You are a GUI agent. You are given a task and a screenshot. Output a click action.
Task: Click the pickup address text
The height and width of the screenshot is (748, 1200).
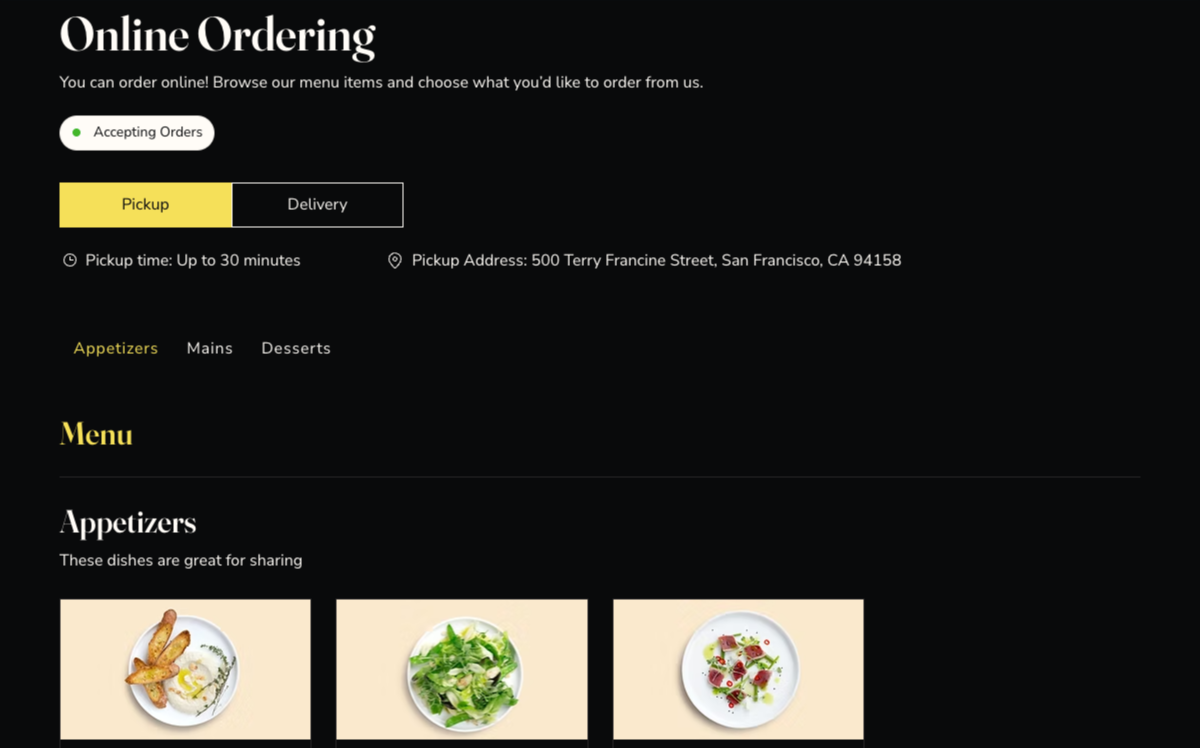pyautogui.click(x=656, y=261)
